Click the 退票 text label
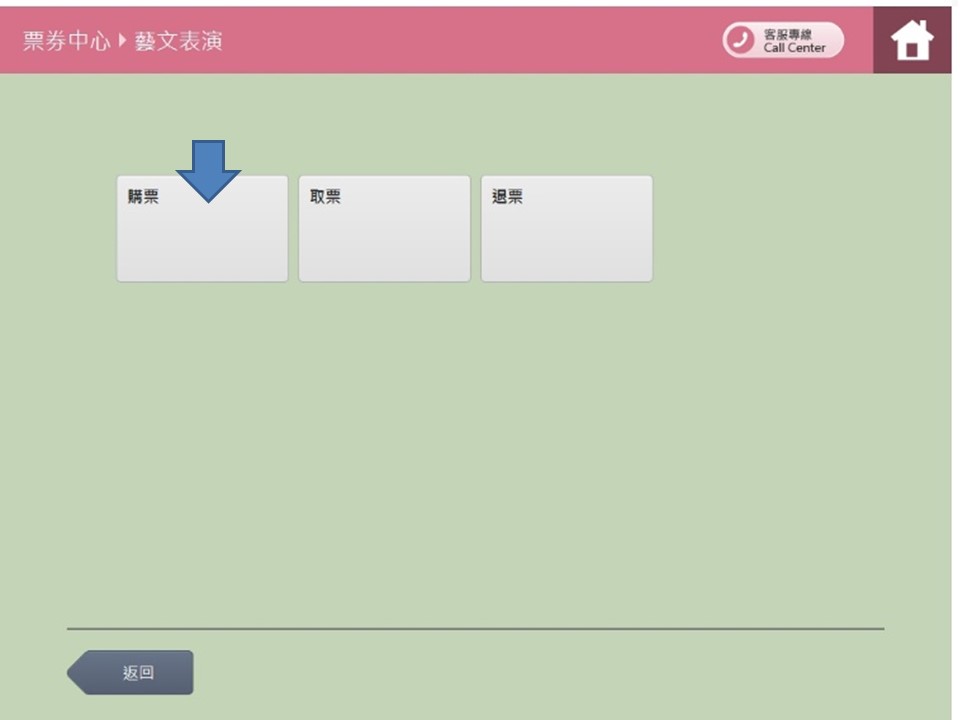Screen dimensions: 960x720 point(507,197)
